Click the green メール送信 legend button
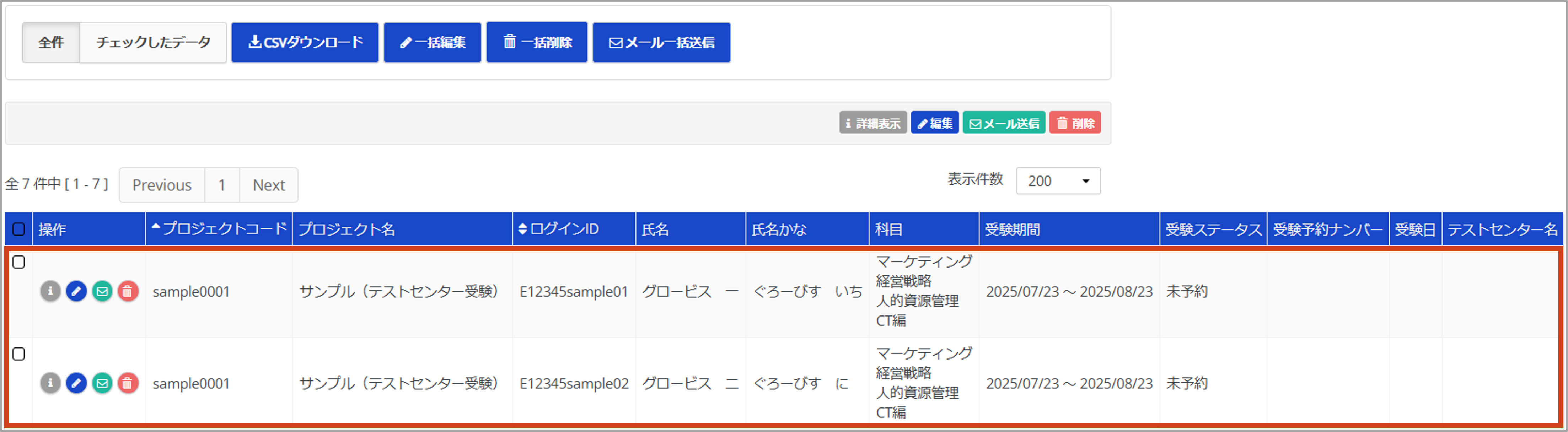The height and width of the screenshot is (432, 1568). 1004,123
